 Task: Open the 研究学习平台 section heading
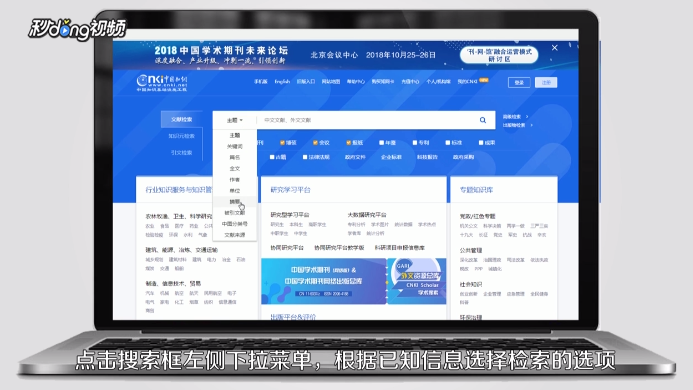point(290,190)
